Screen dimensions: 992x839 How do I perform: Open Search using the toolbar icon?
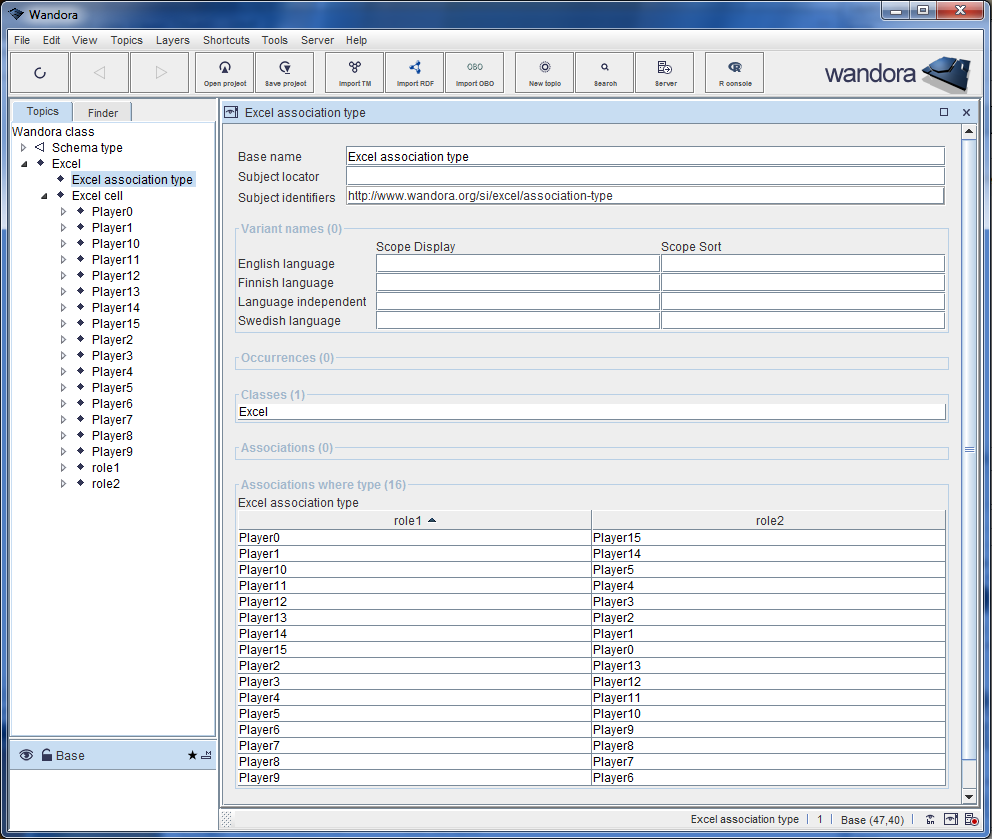coord(604,72)
